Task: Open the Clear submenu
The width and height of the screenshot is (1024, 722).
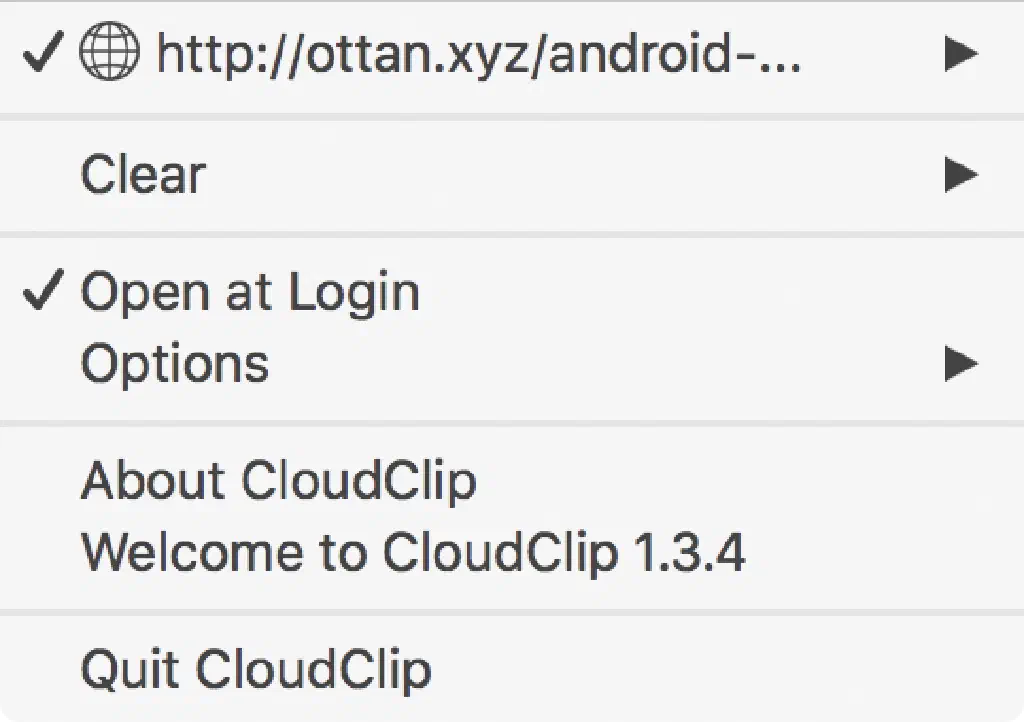Action: tap(143, 175)
